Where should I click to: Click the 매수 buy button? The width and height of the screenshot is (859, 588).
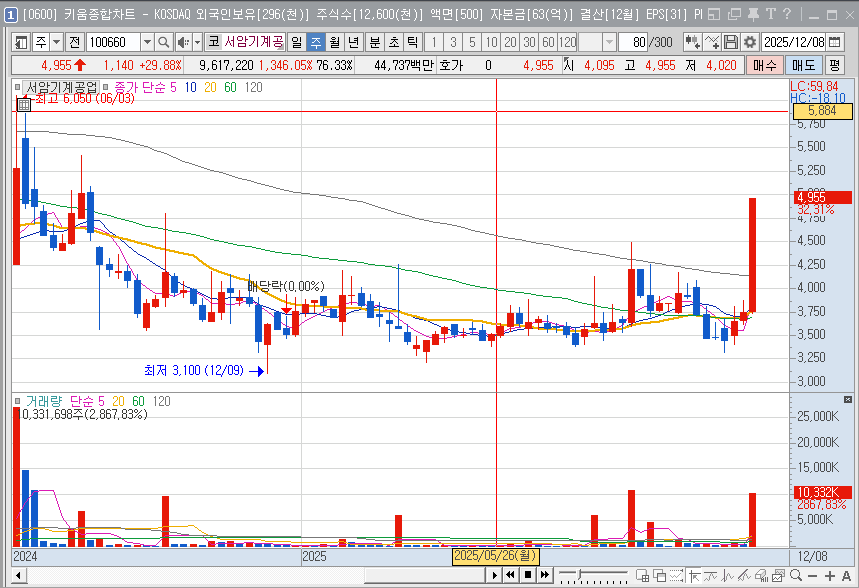(765, 65)
